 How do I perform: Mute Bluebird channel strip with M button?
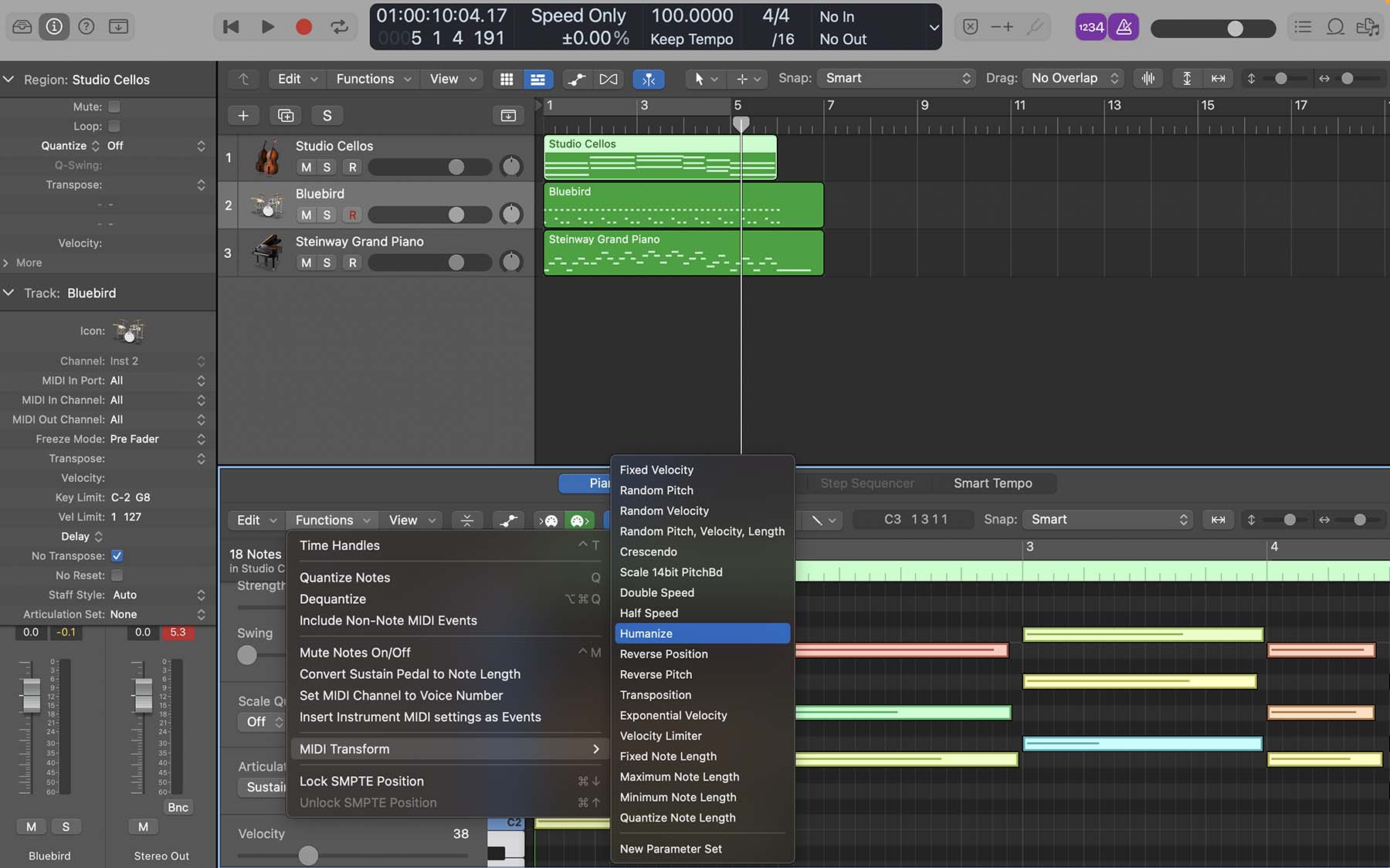coord(31,827)
